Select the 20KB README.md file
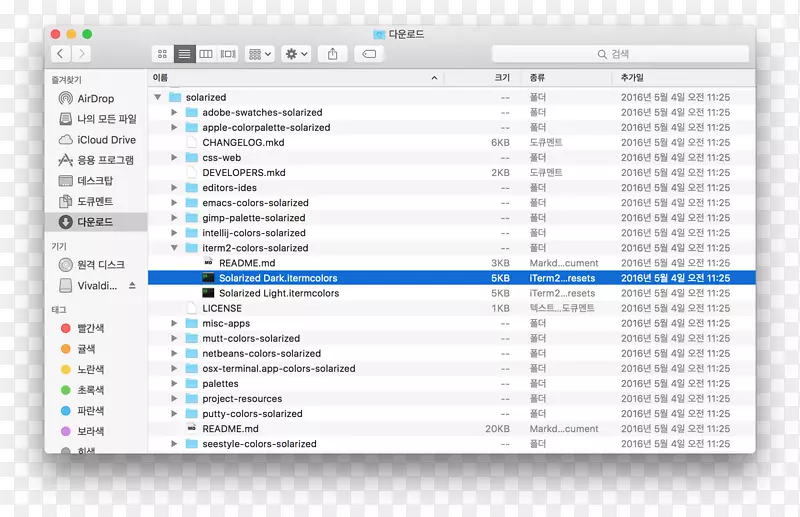The height and width of the screenshot is (517, 800). point(452,429)
